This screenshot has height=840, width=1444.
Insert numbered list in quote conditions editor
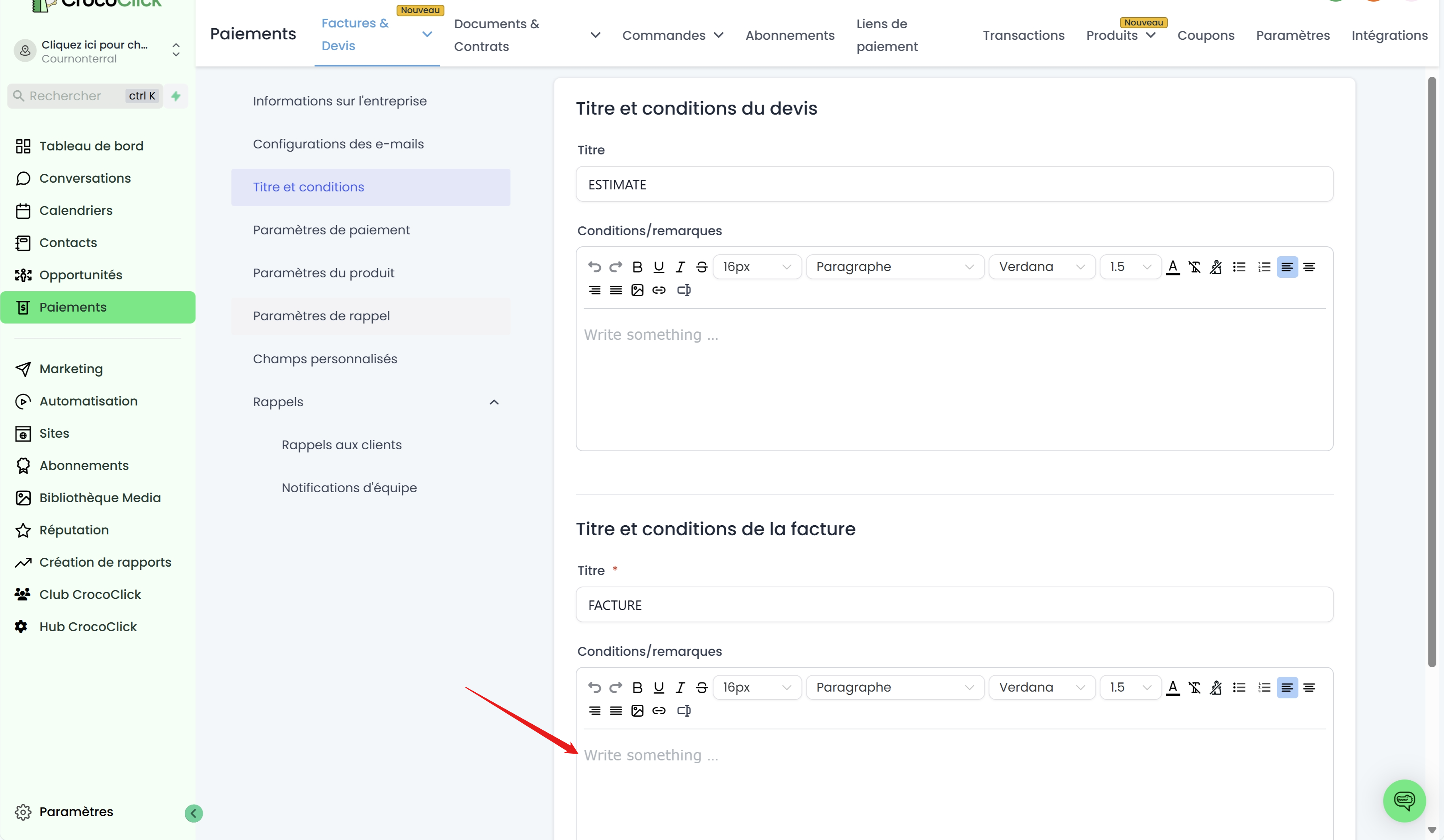pyautogui.click(x=1264, y=267)
